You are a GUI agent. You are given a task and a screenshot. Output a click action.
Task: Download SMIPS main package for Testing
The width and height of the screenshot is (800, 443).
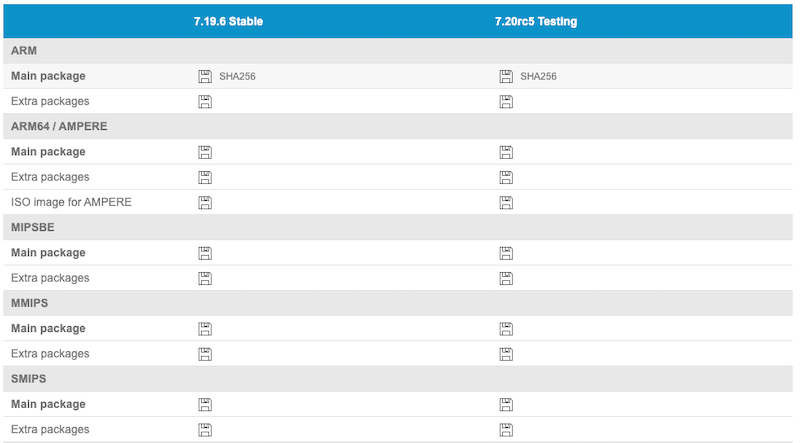506,404
